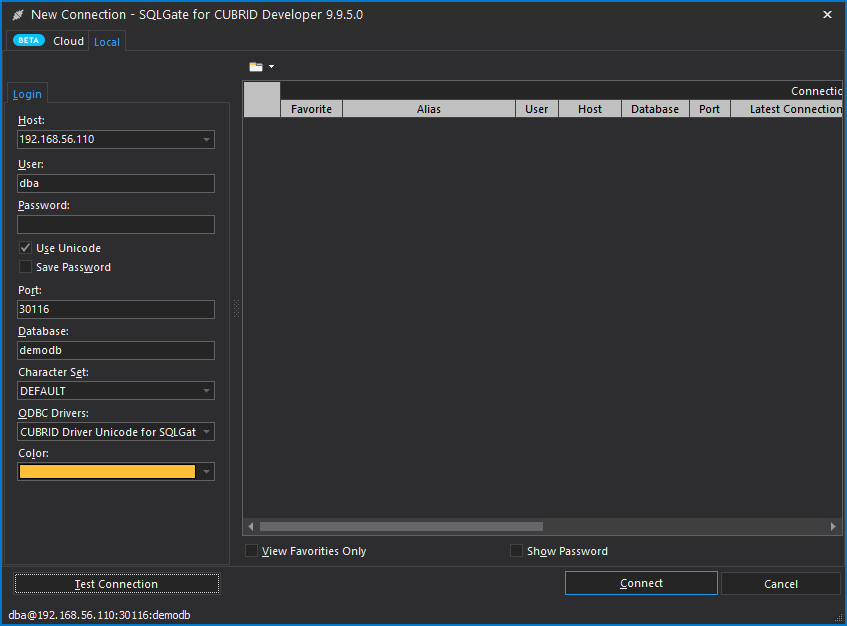Click the SQLGate app icon in title bar
847x626 pixels.
coord(17,15)
